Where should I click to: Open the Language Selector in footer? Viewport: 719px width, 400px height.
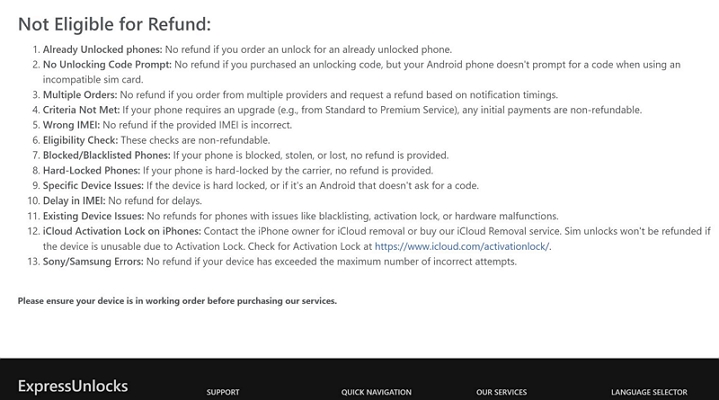click(648, 392)
